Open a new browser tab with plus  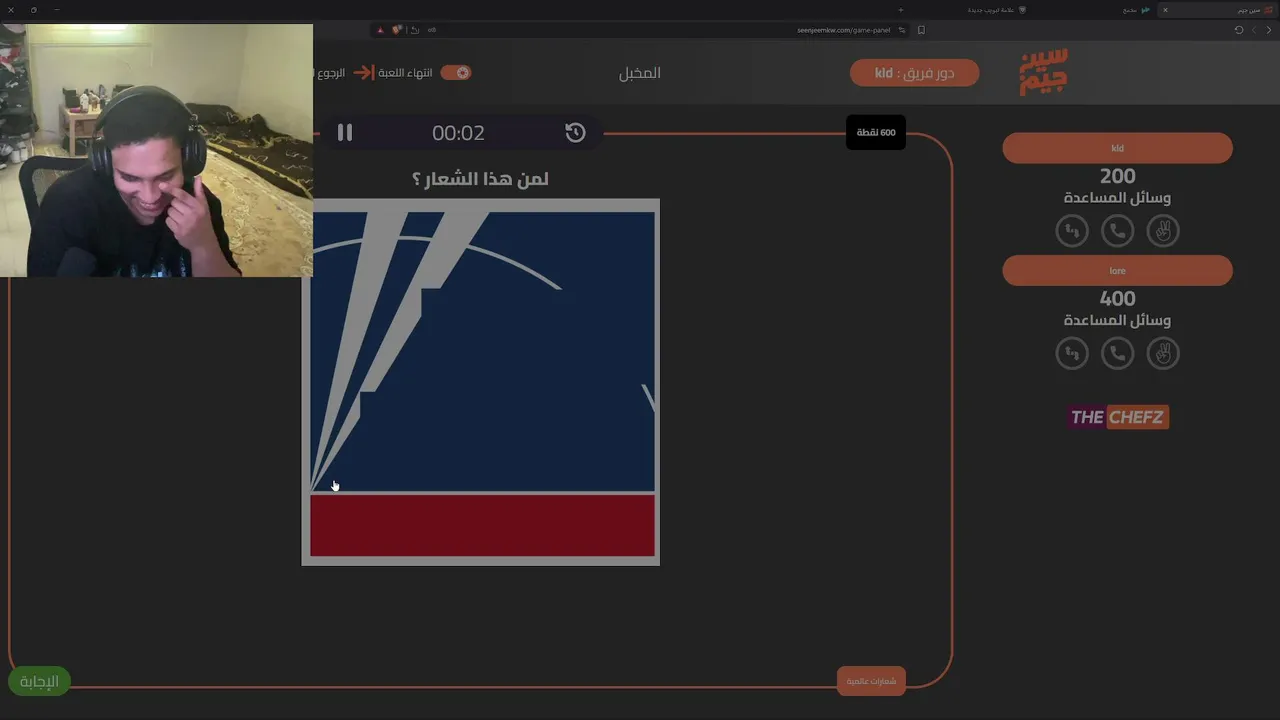[x=900, y=10]
